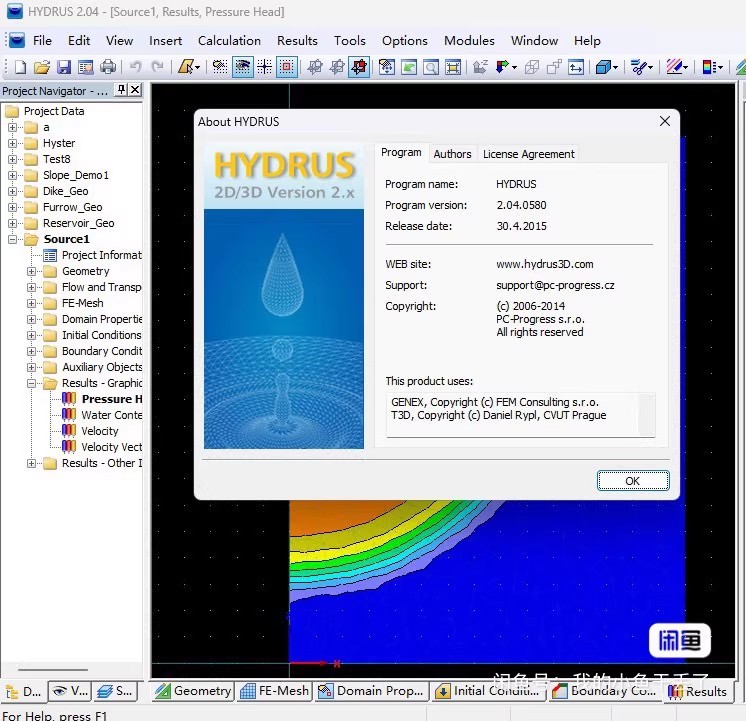Click the coordinate axes arrows icon
This screenshot has width=746, height=721.
pos(502,67)
